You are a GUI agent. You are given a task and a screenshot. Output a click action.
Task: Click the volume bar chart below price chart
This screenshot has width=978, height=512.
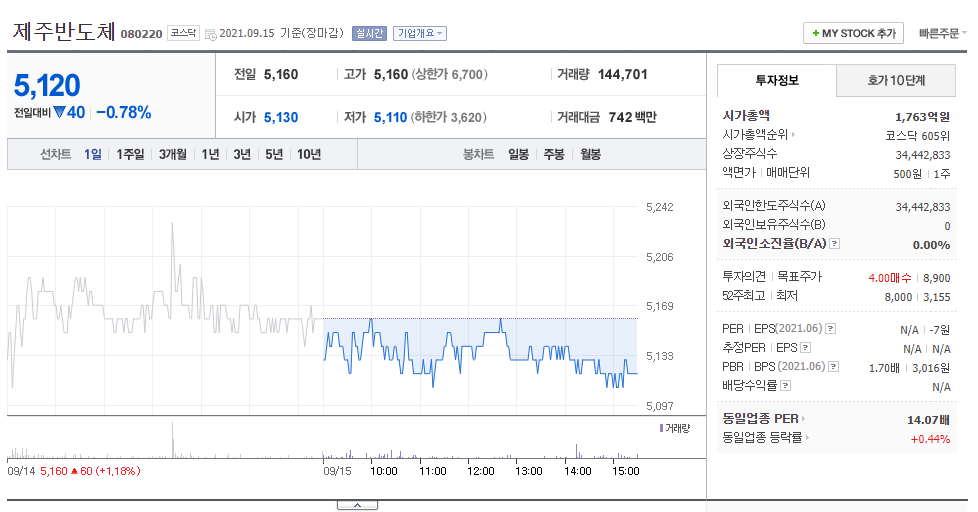[x=323, y=442]
